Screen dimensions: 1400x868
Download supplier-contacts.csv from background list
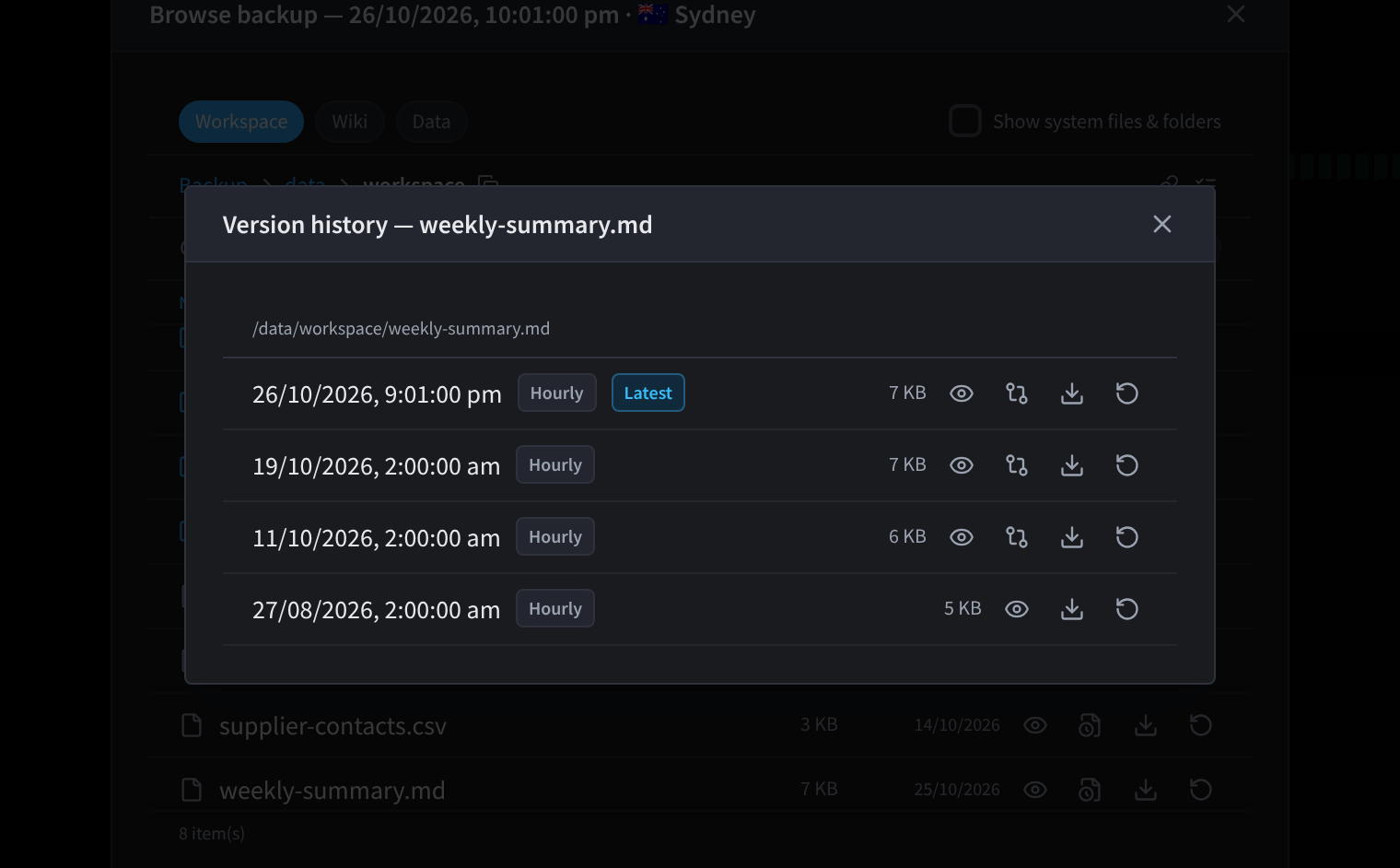[x=1146, y=725]
